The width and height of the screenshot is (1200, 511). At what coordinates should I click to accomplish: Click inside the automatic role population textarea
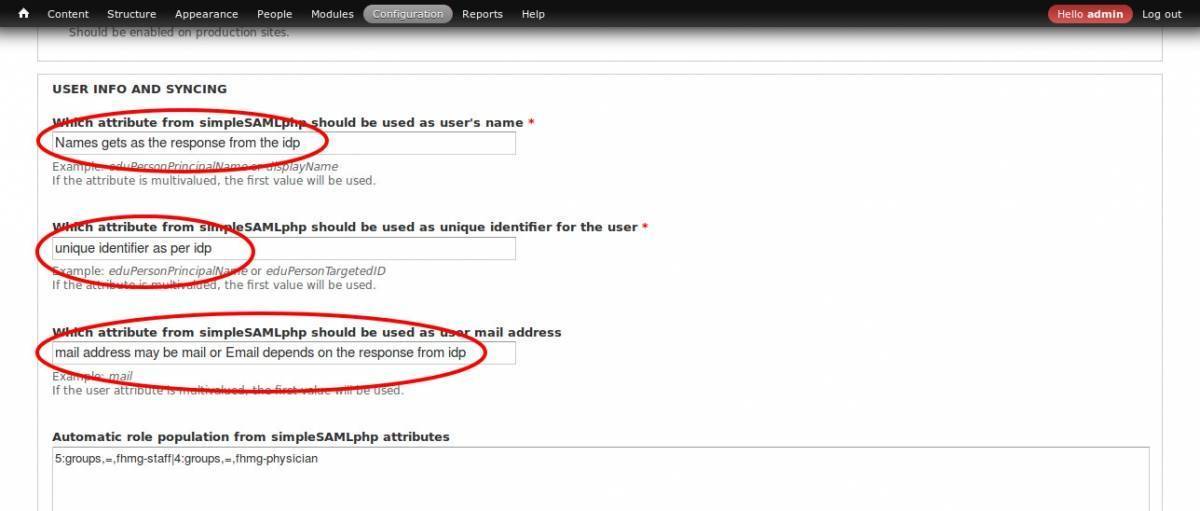[x=600, y=480]
